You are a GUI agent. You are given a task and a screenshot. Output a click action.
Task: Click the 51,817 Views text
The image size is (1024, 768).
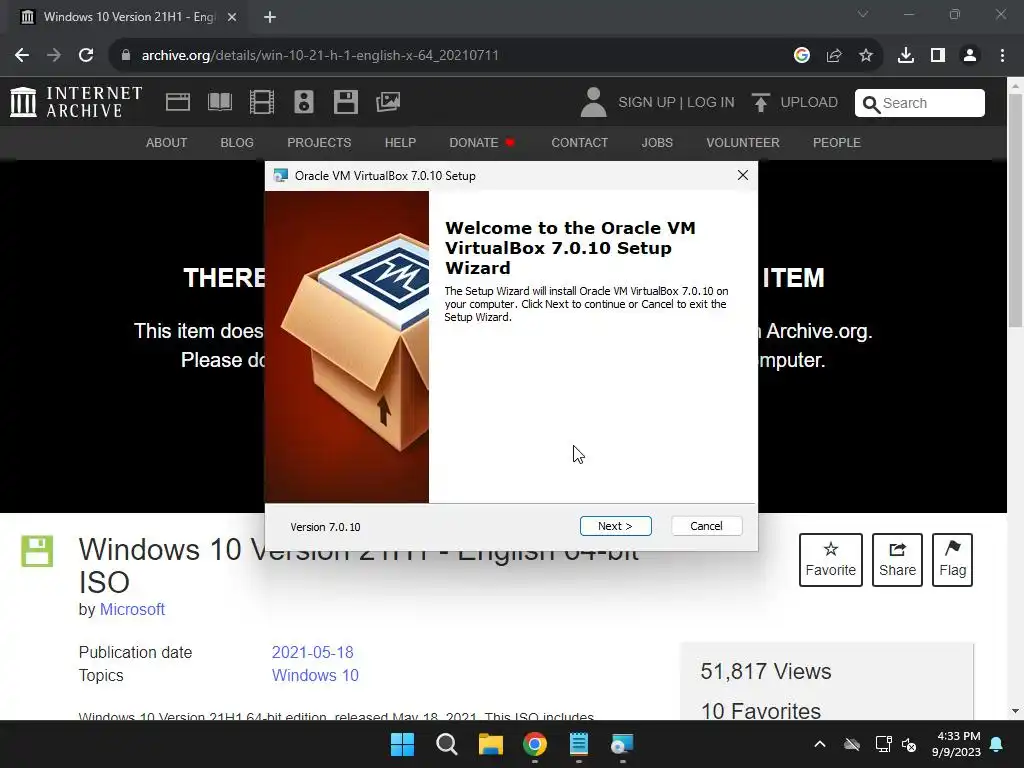[x=765, y=671]
